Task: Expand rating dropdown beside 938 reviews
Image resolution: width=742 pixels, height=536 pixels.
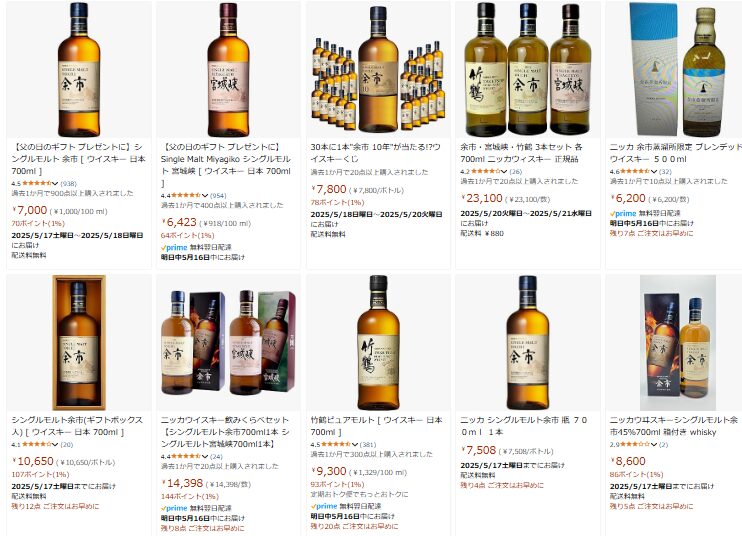Action: [55, 184]
